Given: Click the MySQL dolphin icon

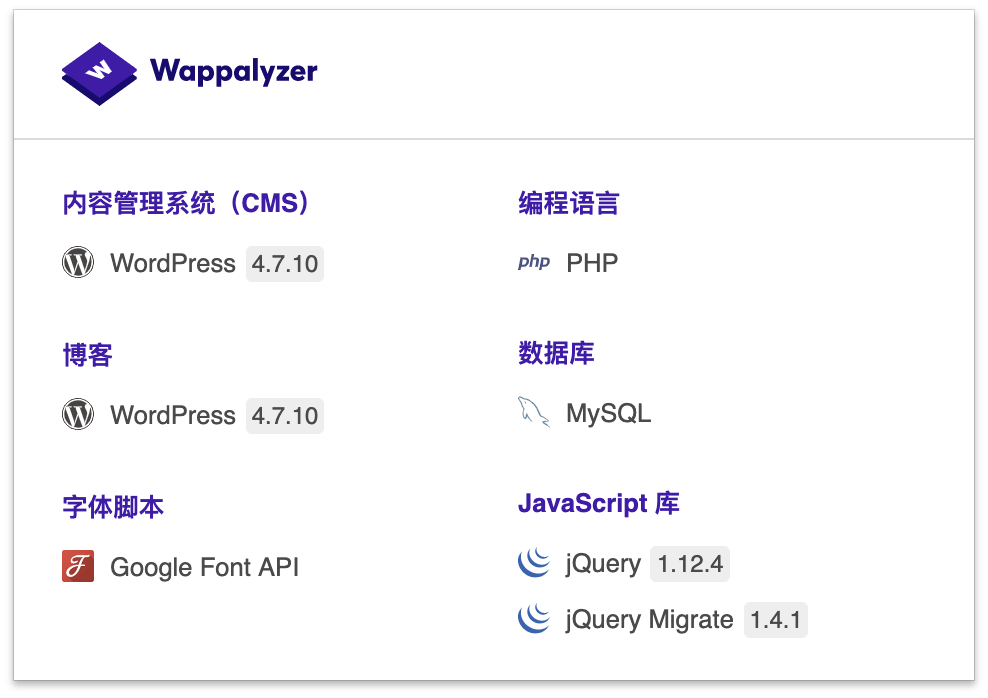Looking at the screenshot, I should point(534,412).
